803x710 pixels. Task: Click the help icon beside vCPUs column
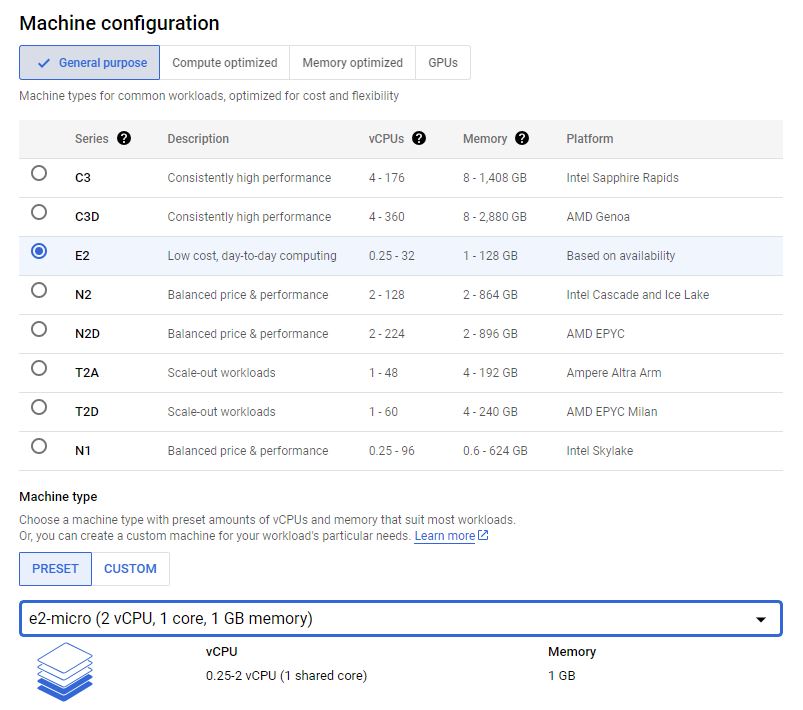(420, 139)
